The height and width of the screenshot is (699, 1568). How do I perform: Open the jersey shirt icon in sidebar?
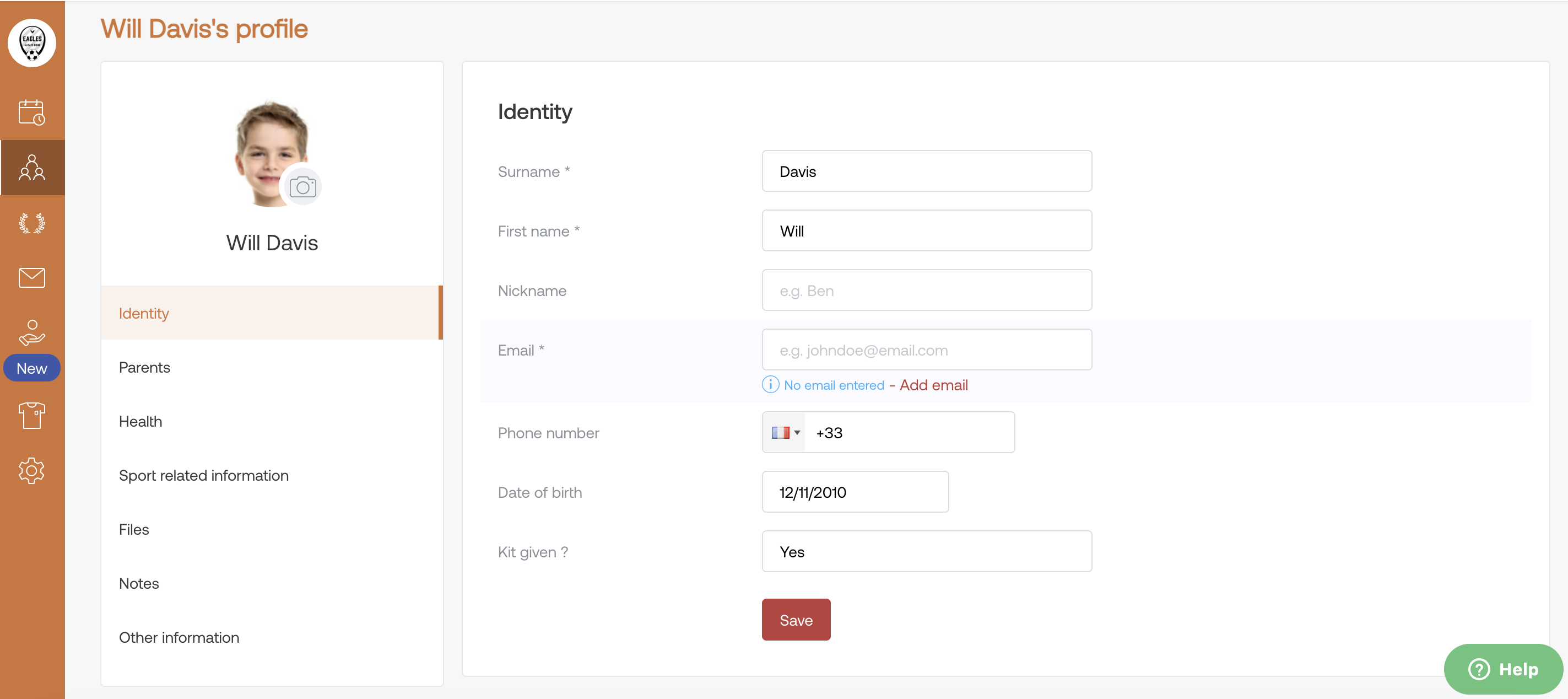tap(31, 415)
